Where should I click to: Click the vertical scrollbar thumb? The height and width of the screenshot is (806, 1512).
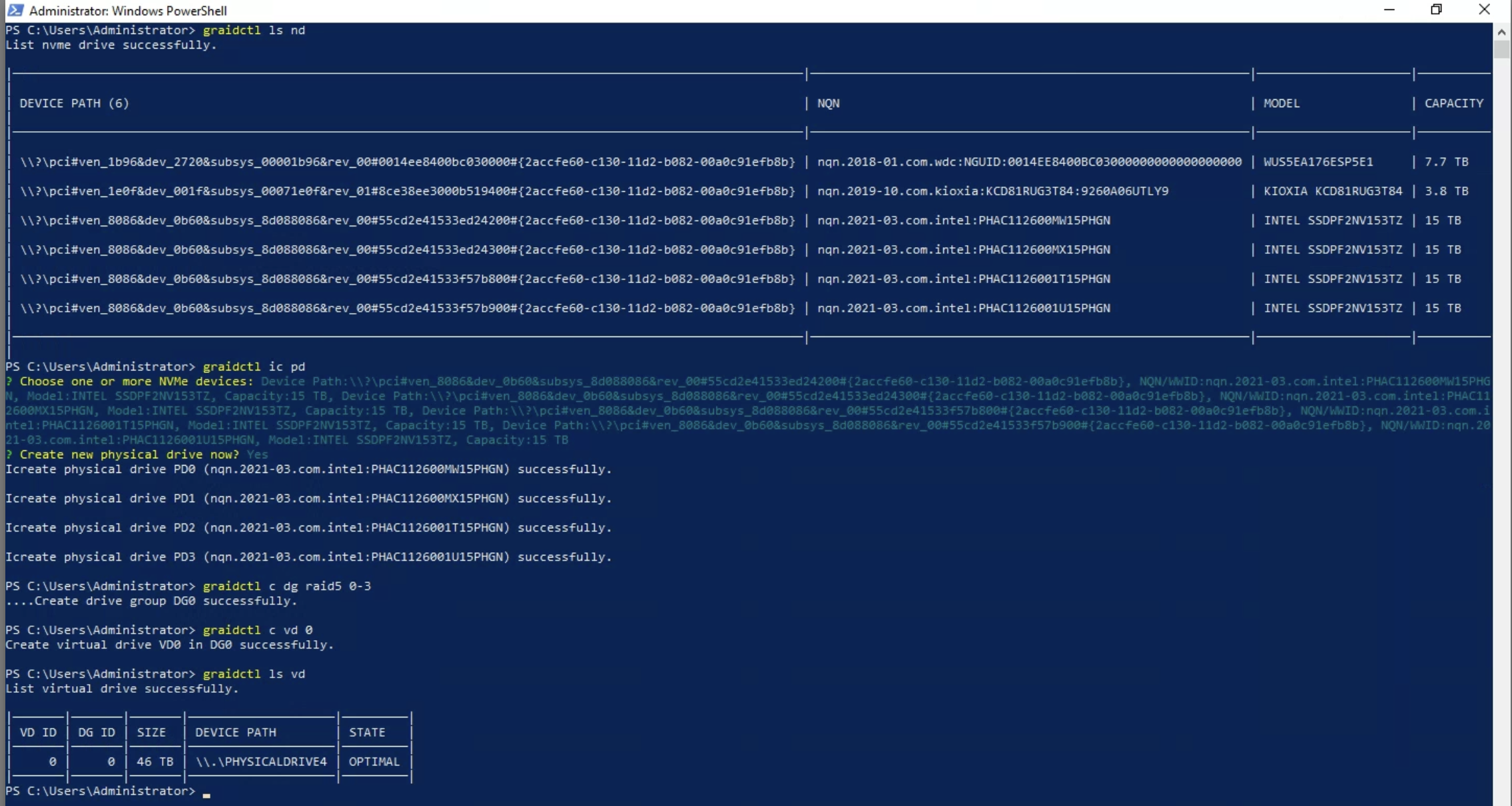tap(1501, 50)
